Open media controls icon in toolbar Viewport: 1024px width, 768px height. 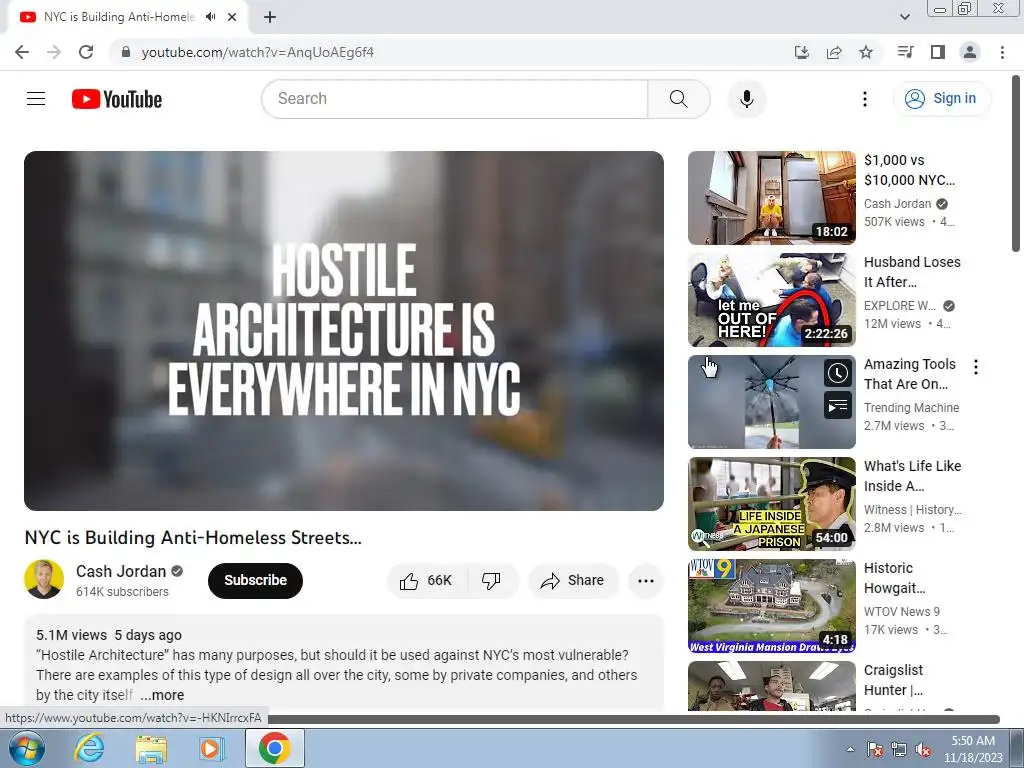(905, 52)
